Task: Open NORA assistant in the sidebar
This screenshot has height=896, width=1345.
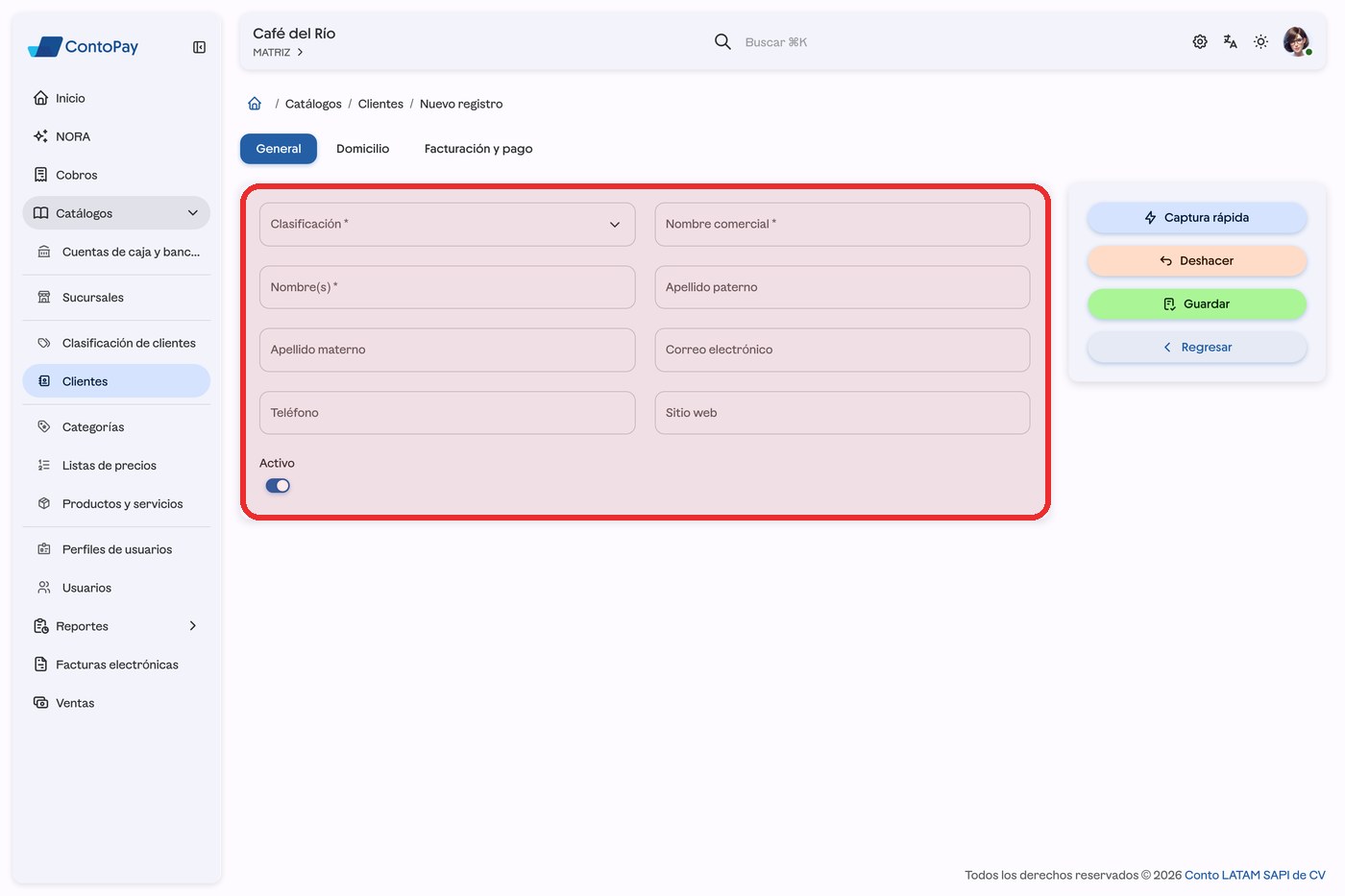Action: [x=116, y=136]
